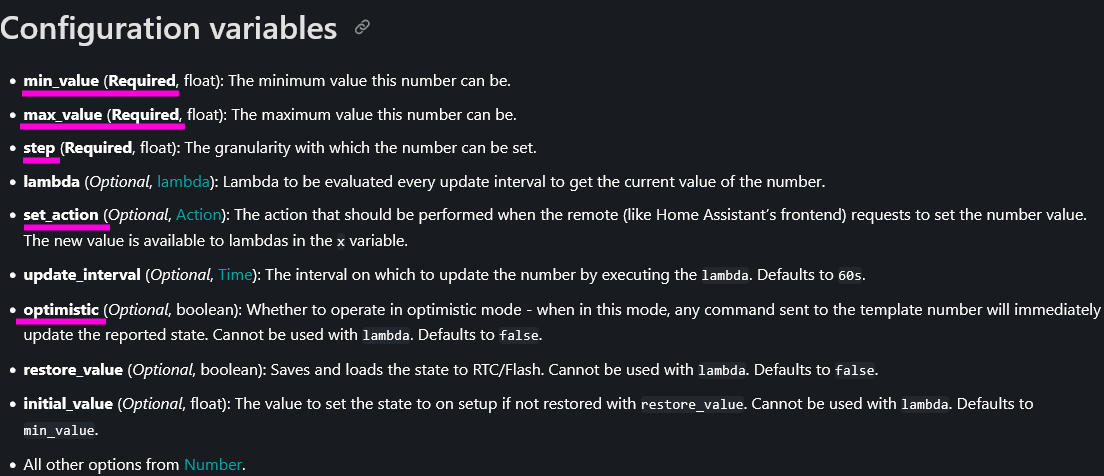The image size is (1104, 476).
Task: Open the teal lambda link in parentheses
Action: pos(183,182)
